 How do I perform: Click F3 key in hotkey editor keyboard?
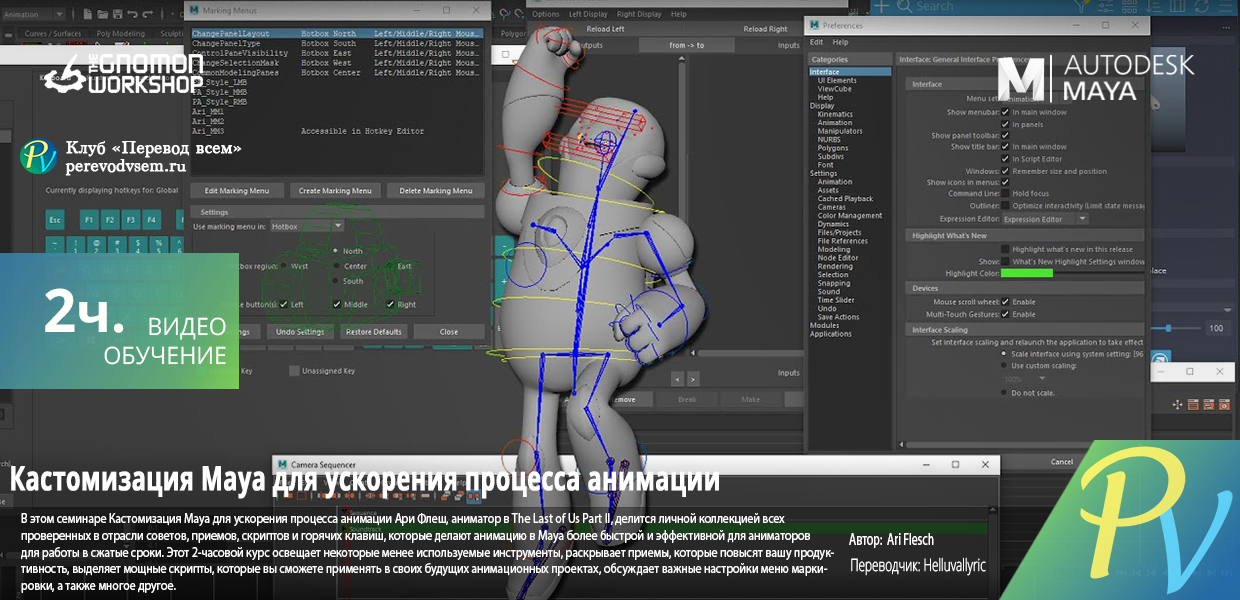coord(131,219)
